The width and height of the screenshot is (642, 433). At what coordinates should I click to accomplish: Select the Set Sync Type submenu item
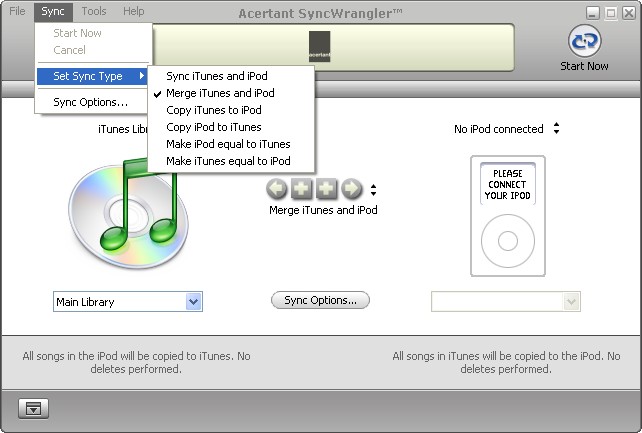(x=93, y=76)
